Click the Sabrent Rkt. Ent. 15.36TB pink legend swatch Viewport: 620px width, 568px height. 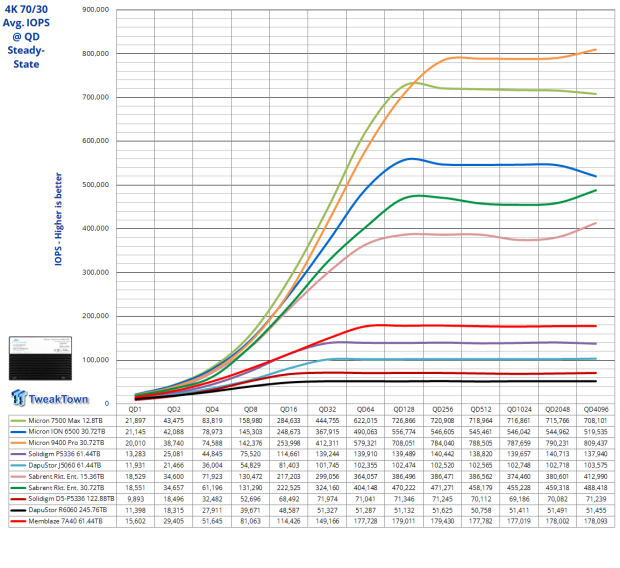[x=17, y=477]
